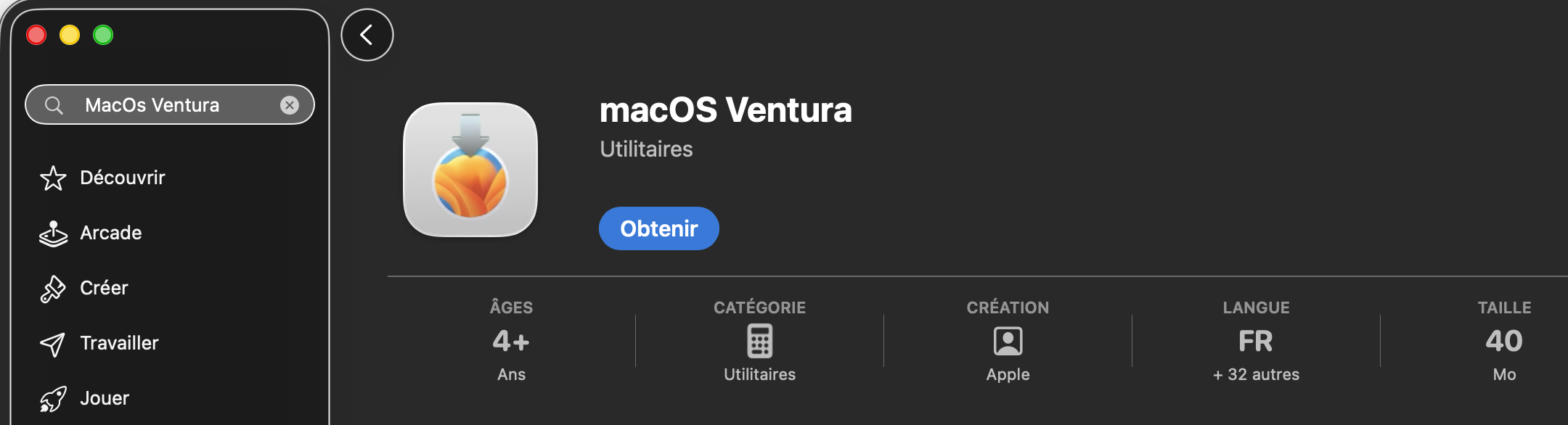Image resolution: width=1568 pixels, height=425 pixels.
Task: Click the Découvrir star icon
Action: tap(53, 178)
